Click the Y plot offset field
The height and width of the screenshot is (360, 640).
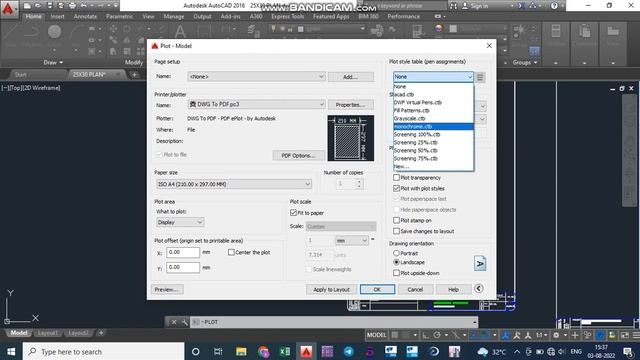click(183, 267)
